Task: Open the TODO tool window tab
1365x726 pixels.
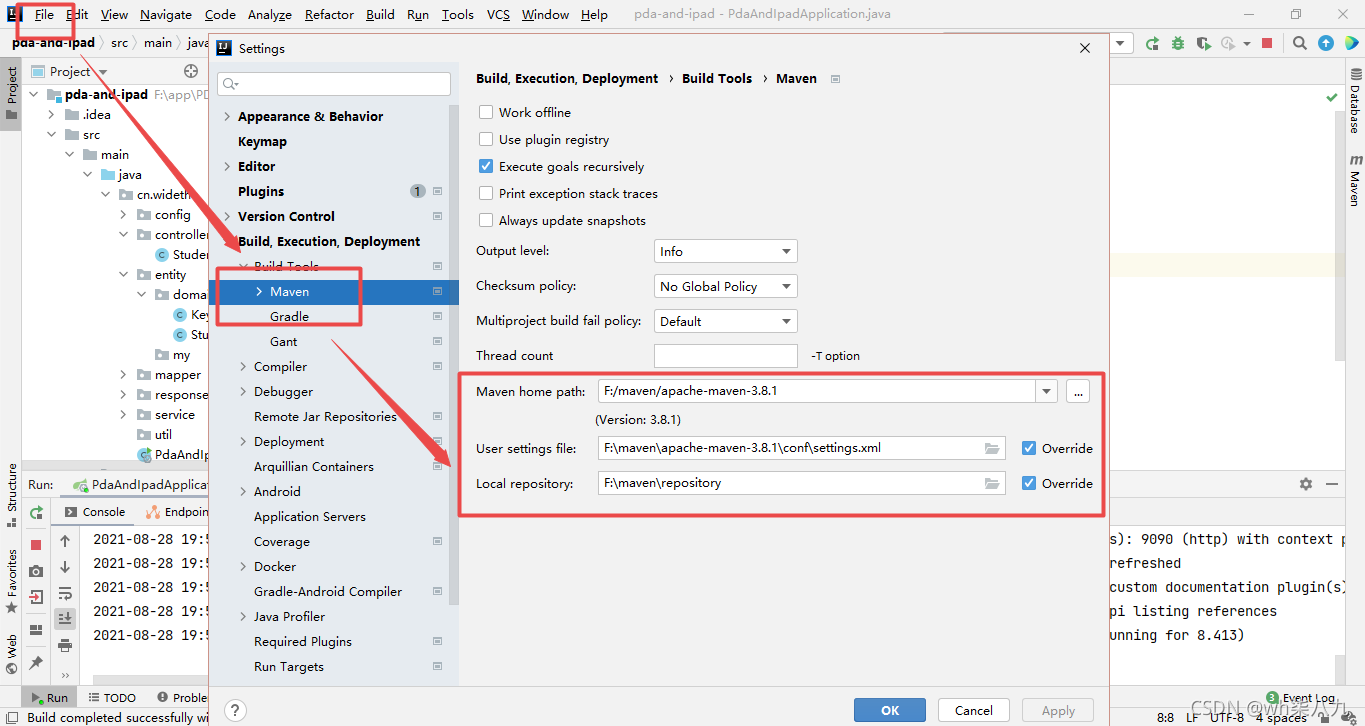Action: pyautogui.click(x=111, y=698)
